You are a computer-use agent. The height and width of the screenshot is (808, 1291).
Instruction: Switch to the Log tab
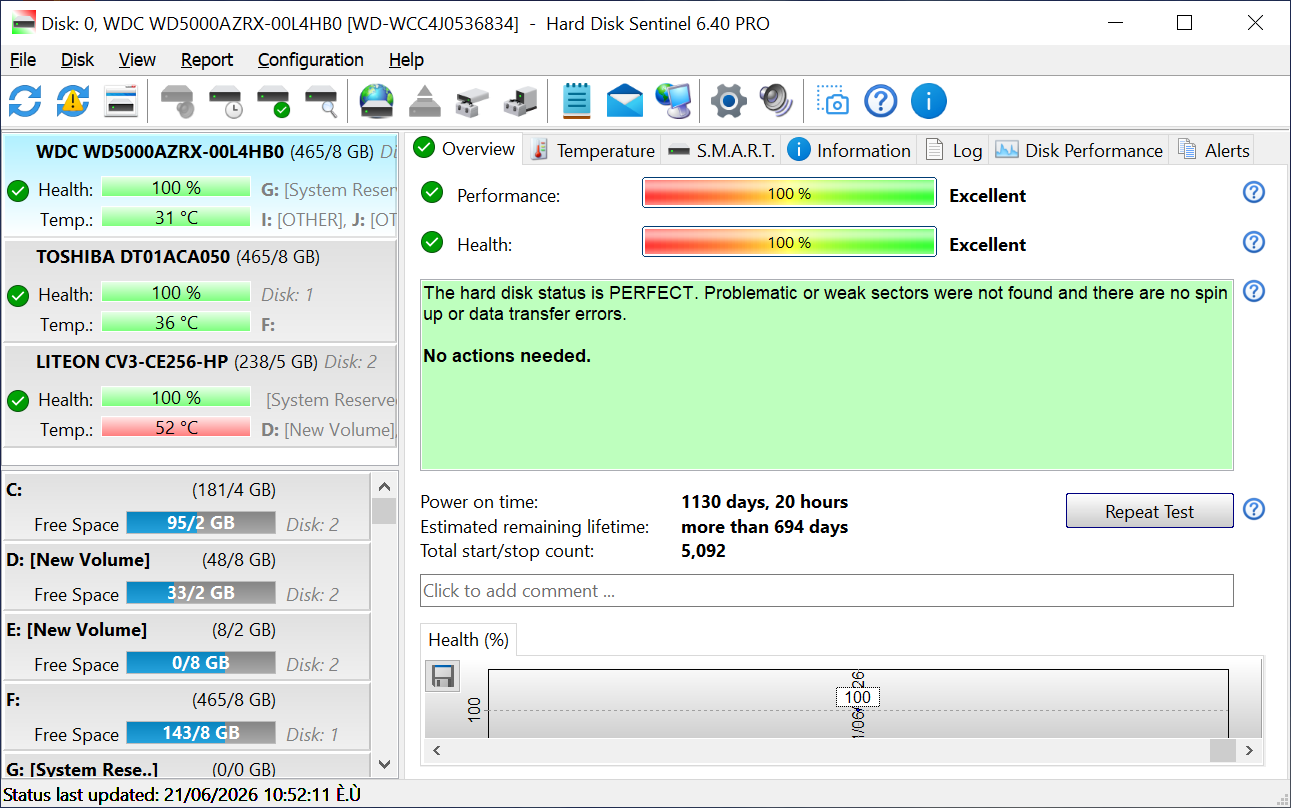tap(954, 150)
